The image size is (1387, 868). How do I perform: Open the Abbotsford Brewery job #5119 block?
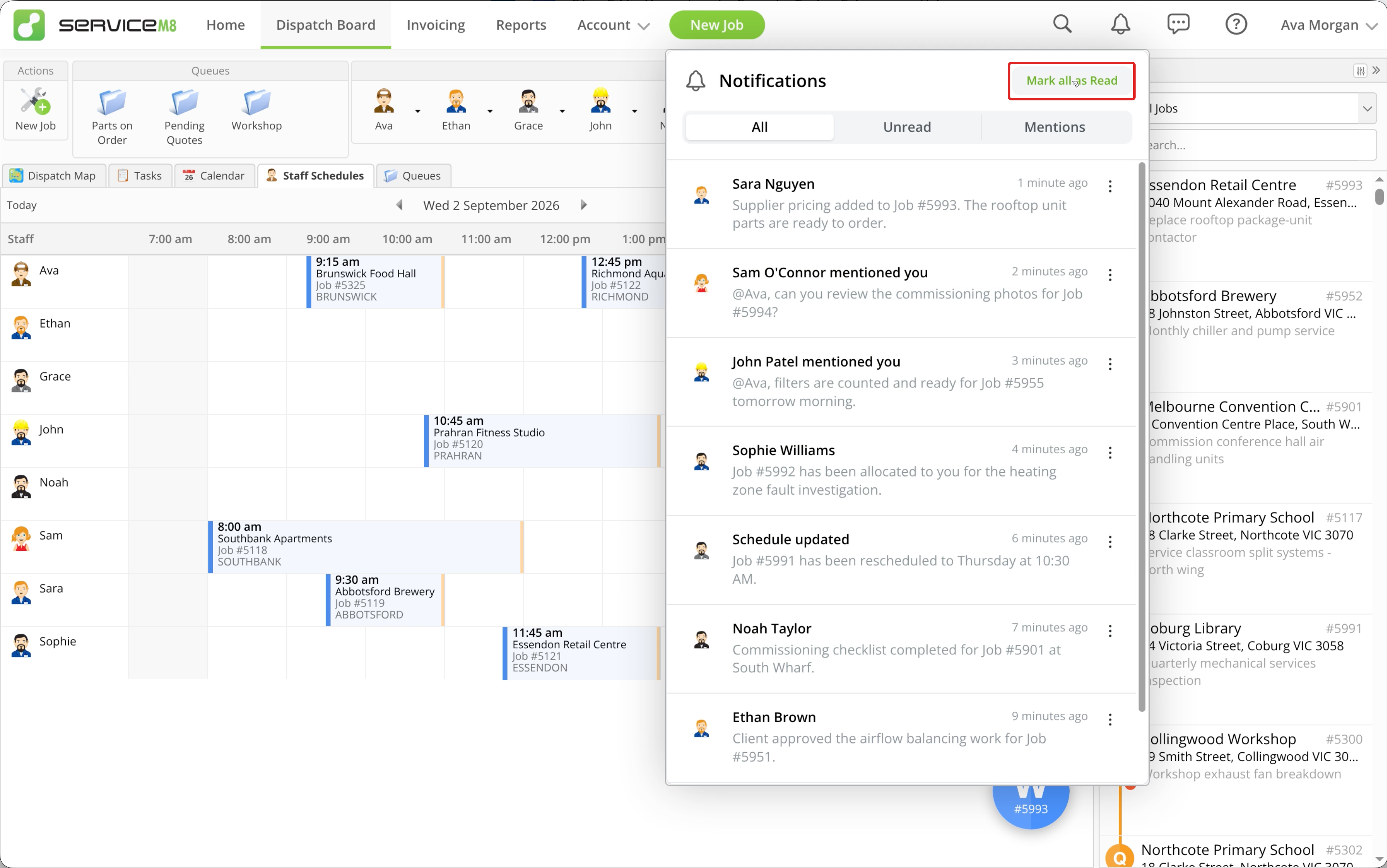(385, 600)
